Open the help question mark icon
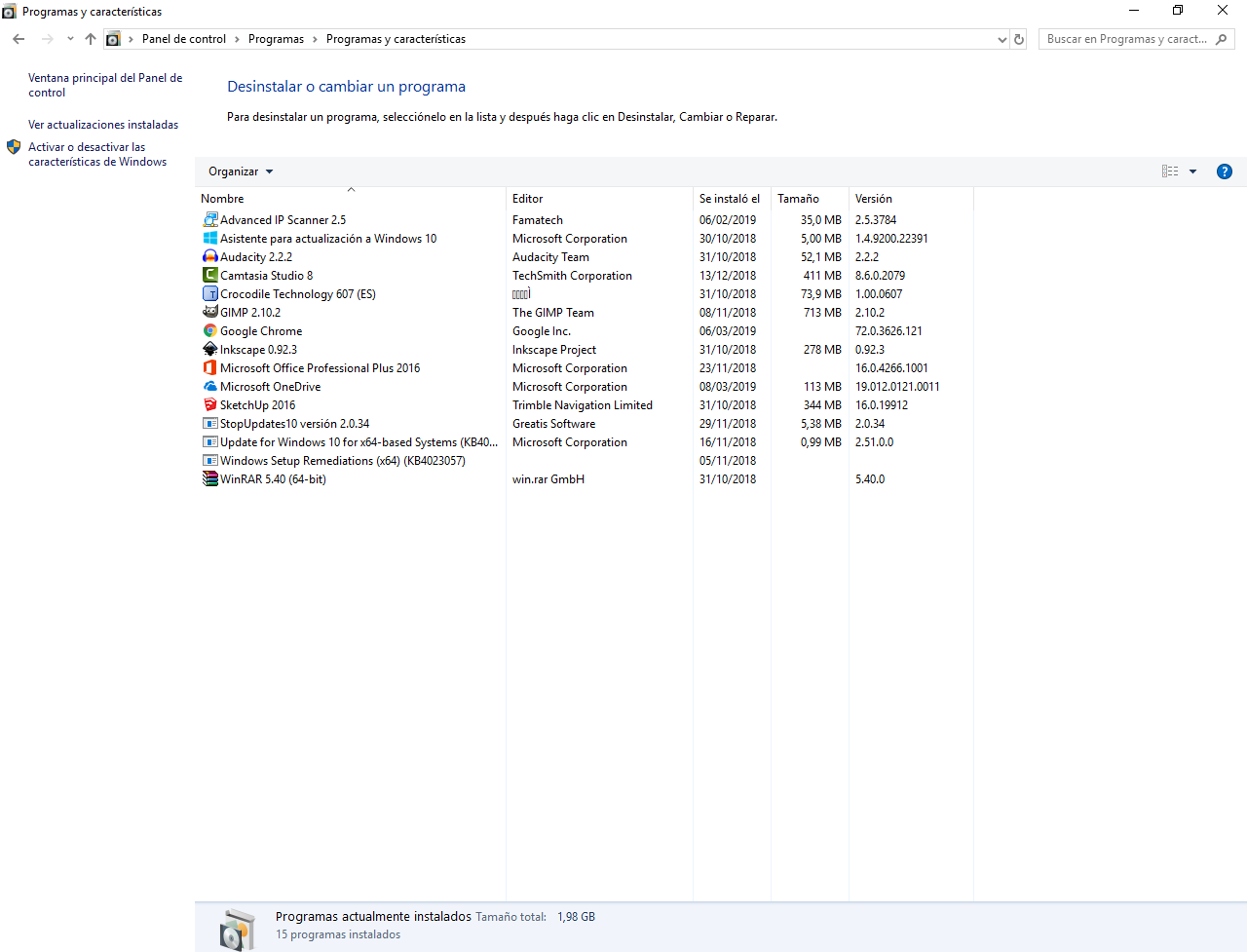Image resolution: width=1247 pixels, height=952 pixels. (1225, 171)
